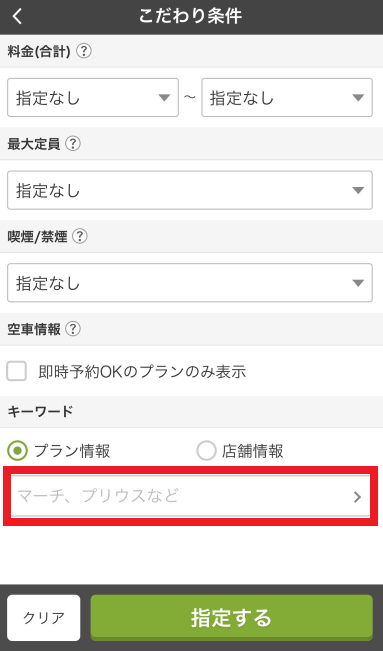Open the 最大定員 dropdown
Image resolution: width=383 pixels, height=651 pixels.
pyautogui.click(x=190, y=190)
